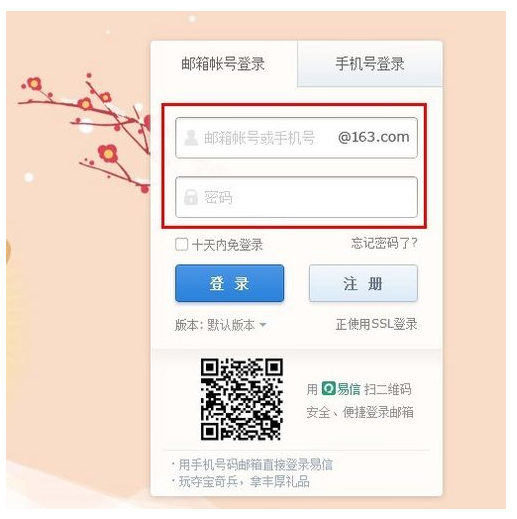
Task: Click the blue 登录 button
Action: click(x=230, y=283)
